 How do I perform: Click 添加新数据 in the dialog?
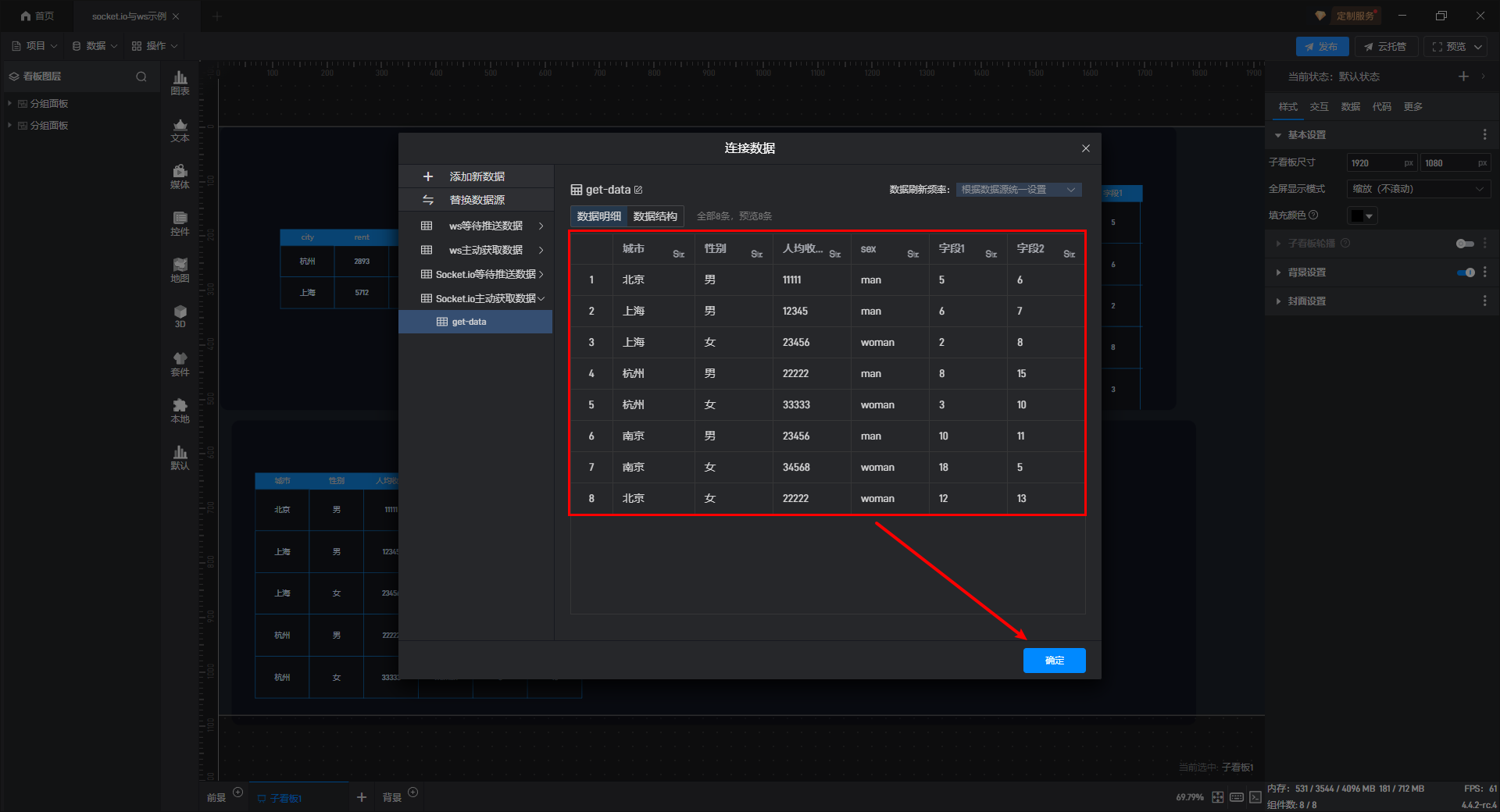[476, 176]
